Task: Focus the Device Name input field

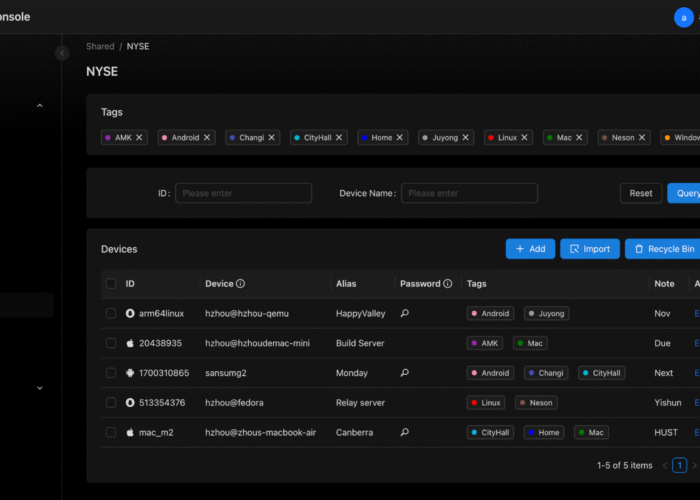Action: coord(469,193)
